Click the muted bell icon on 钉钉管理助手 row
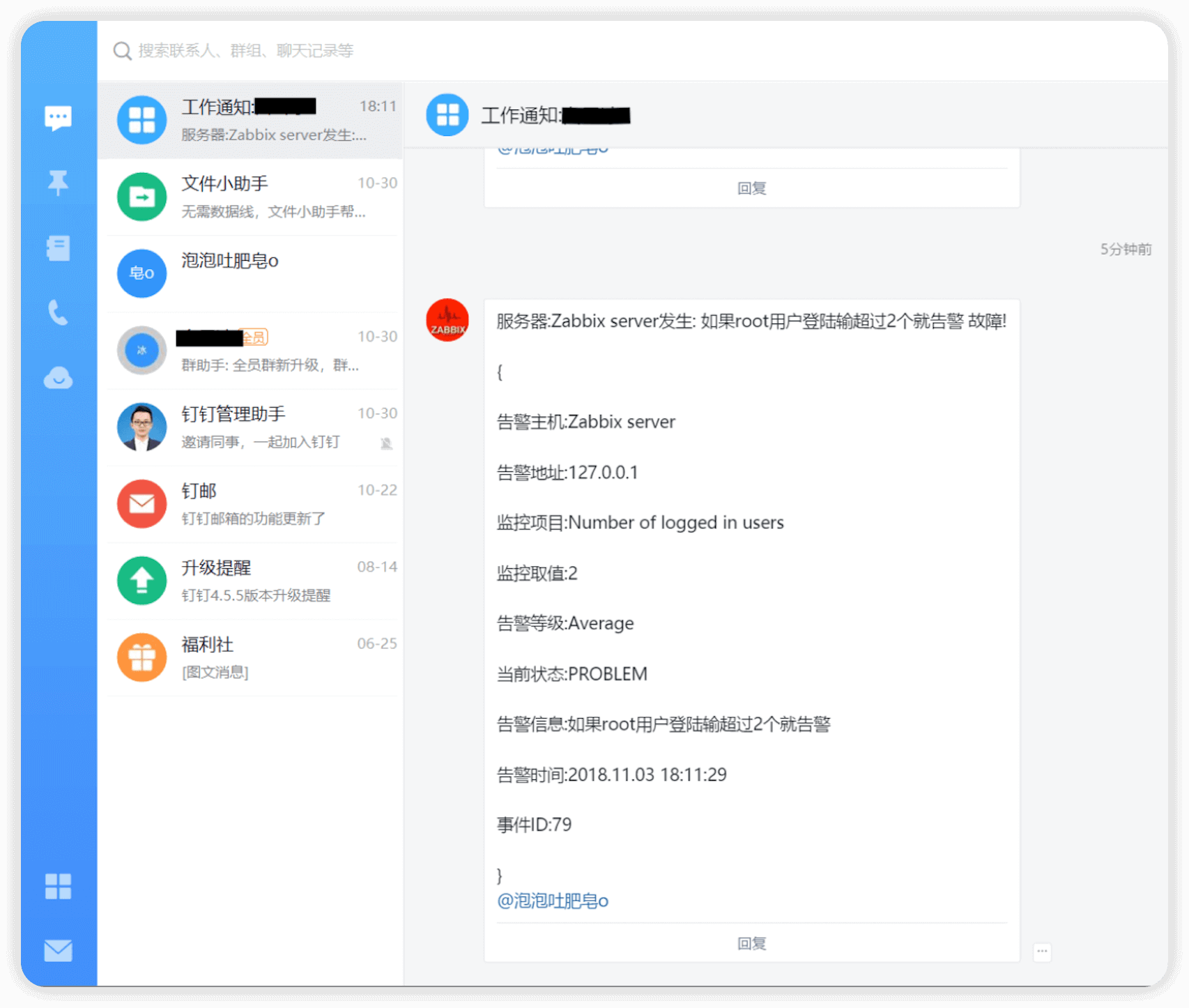 [386, 443]
